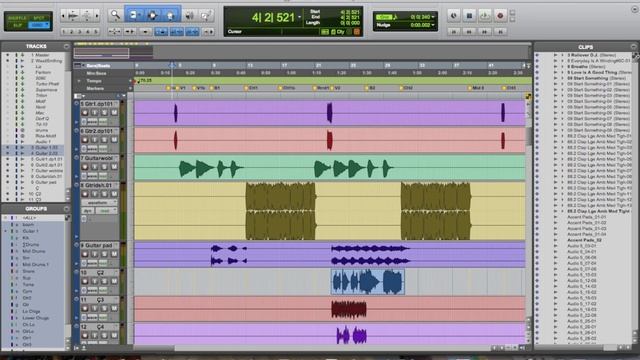This screenshot has height=360, width=640.
Task: Toggle Link Timeline and Edit Selection
Action: point(176,31)
